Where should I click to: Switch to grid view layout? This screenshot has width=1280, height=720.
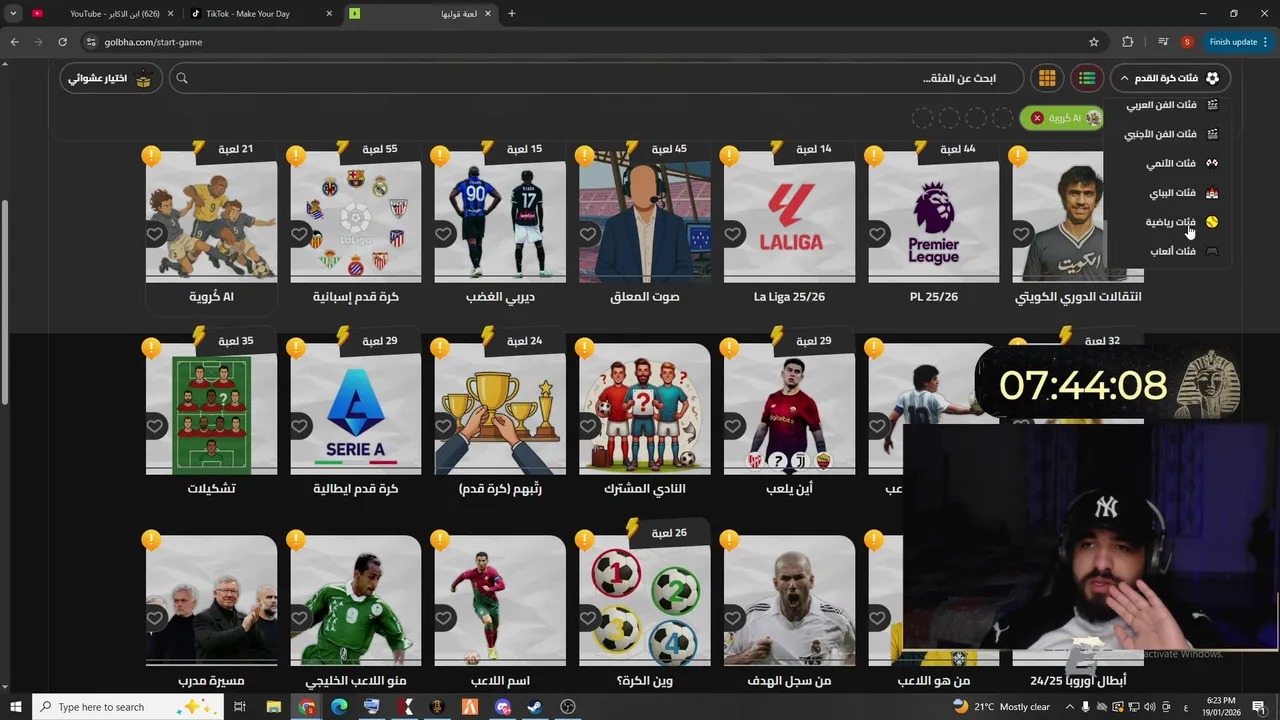pyautogui.click(x=1047, y=78)
